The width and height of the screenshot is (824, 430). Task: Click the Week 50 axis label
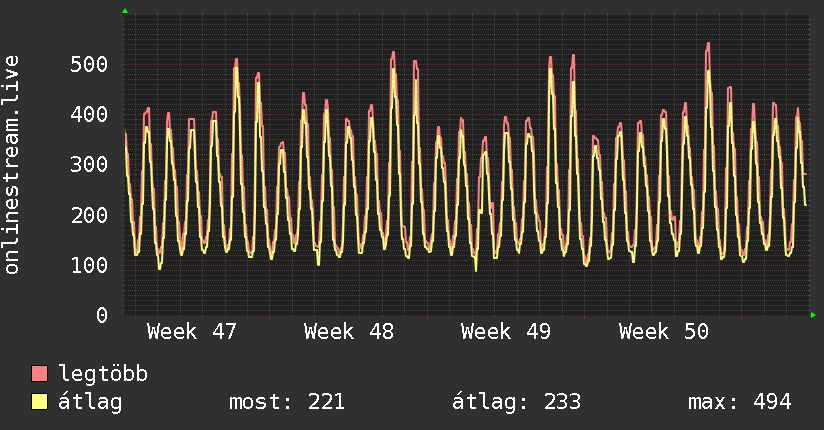coord(664,332)
